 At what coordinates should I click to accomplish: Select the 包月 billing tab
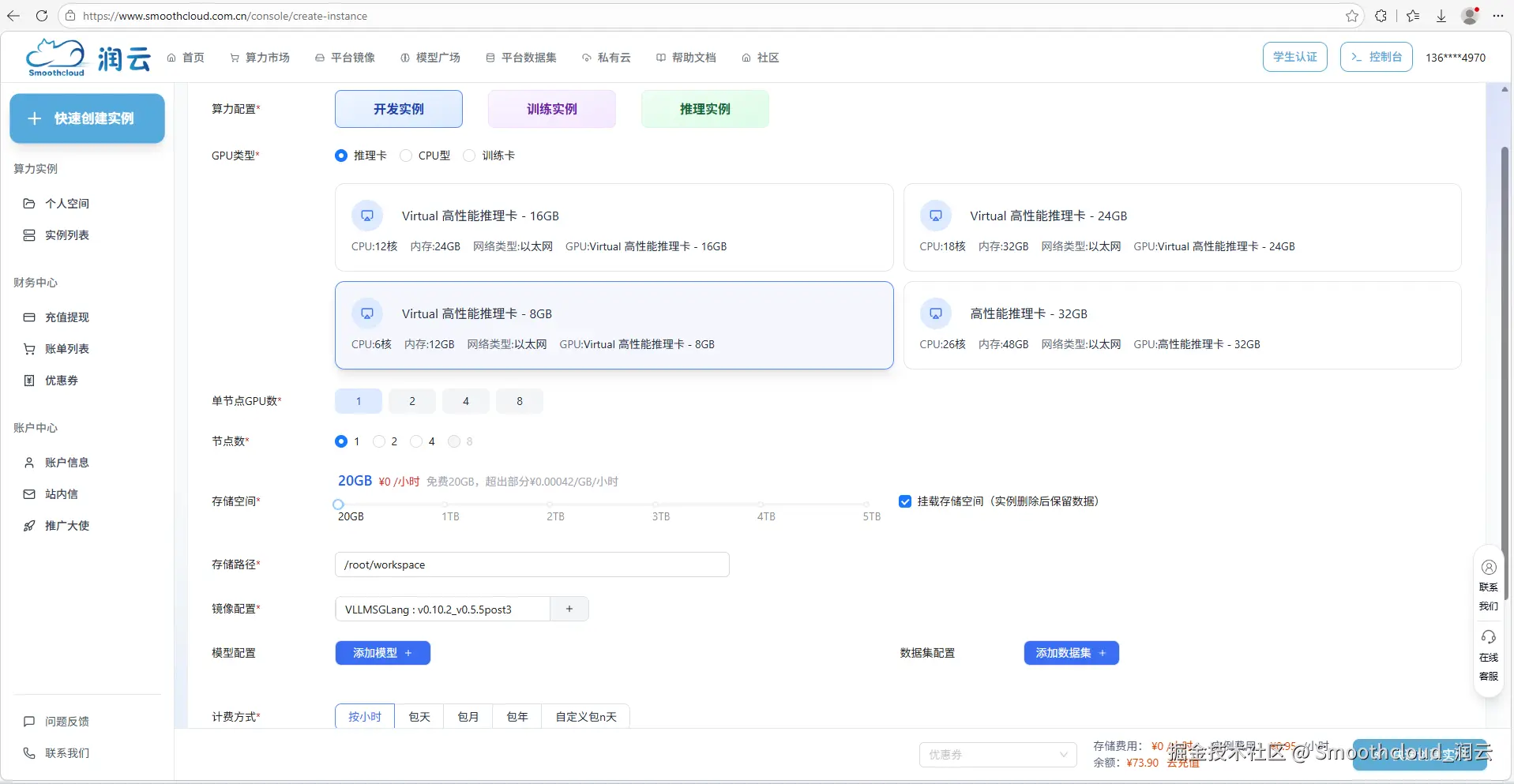[x=468, y=716]
